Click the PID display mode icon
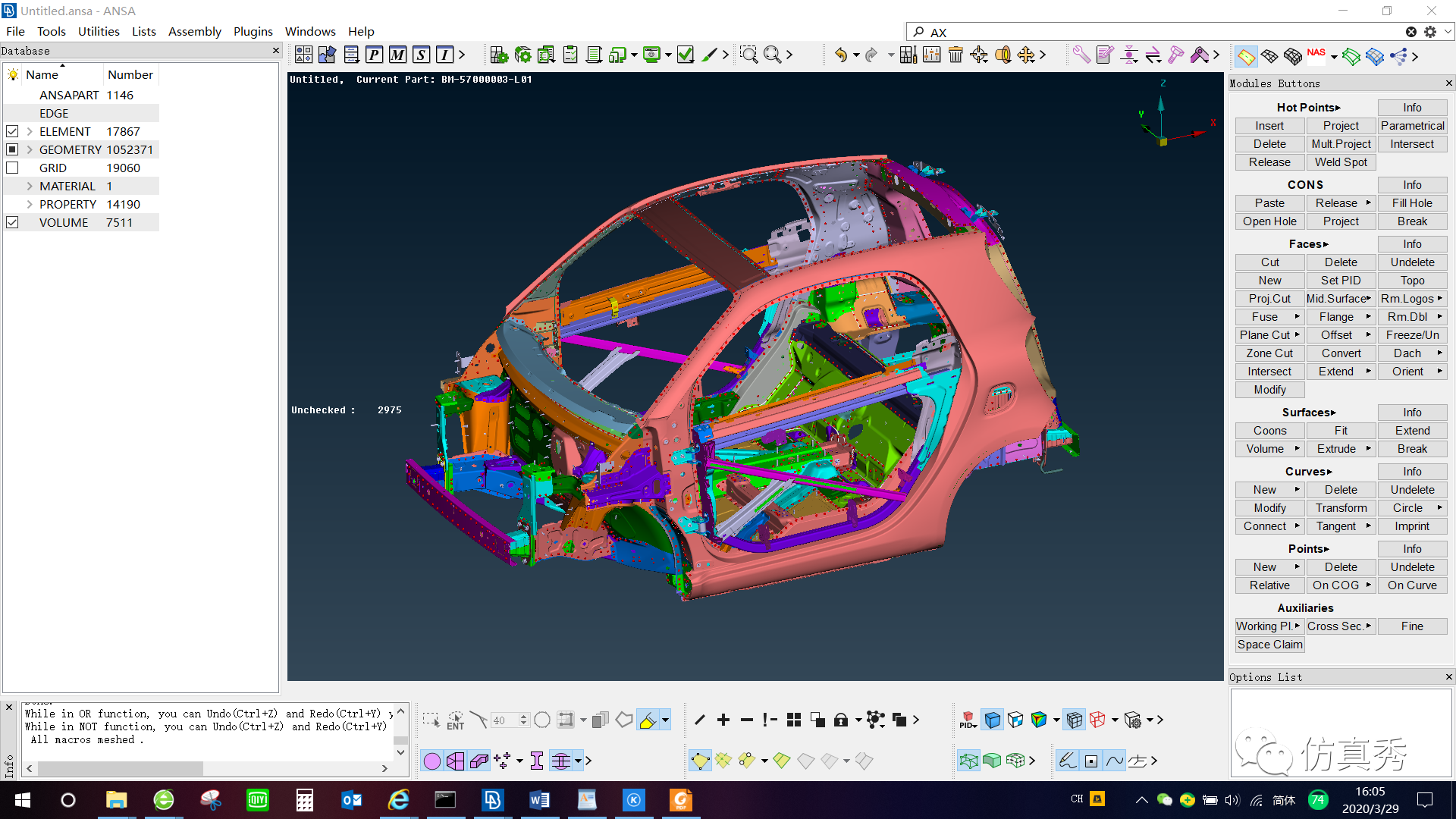Viewport: 1456px width, 819px height. click(x=968, y=720)
